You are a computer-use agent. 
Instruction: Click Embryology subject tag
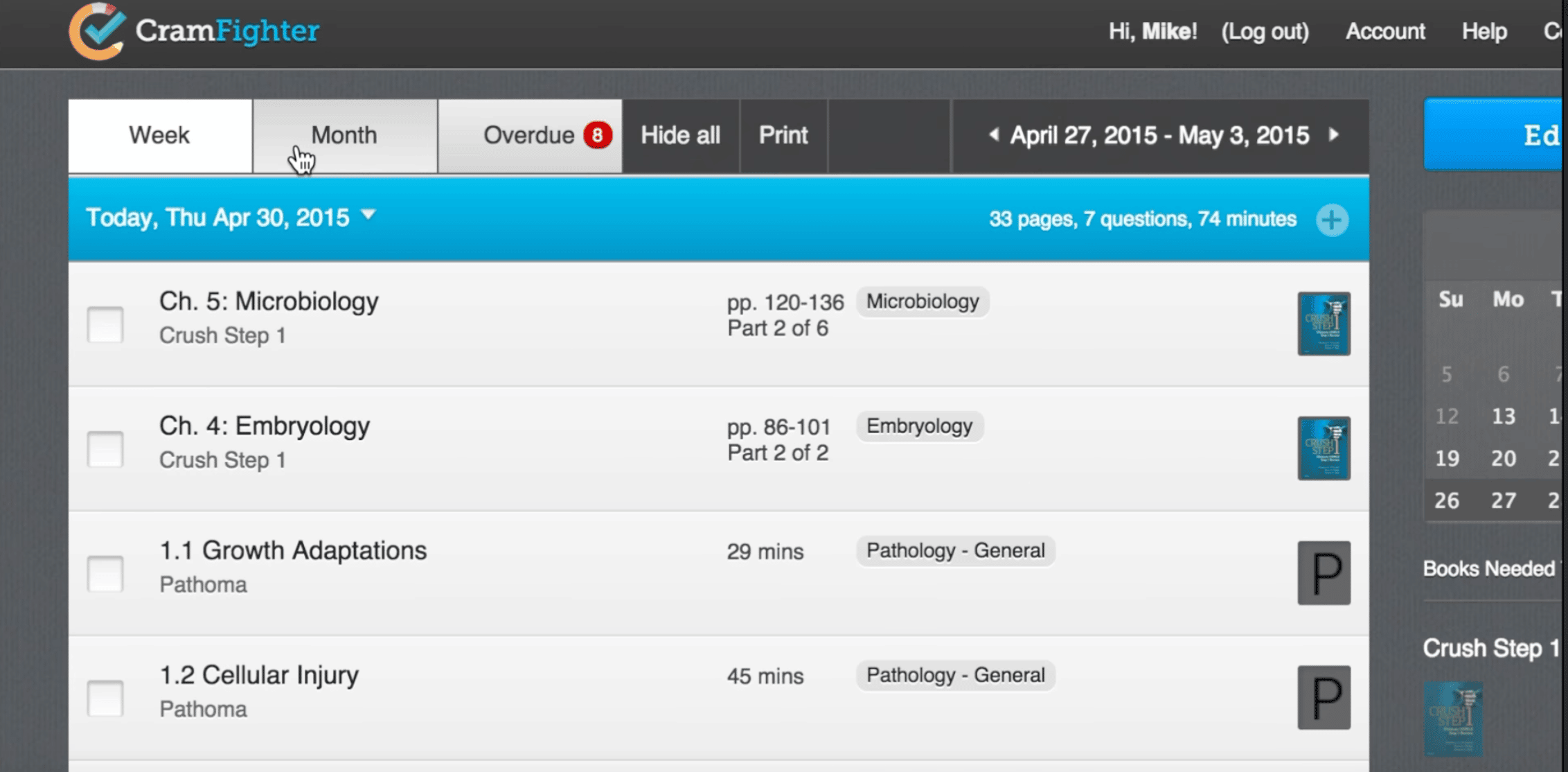(x=920, y=426)
